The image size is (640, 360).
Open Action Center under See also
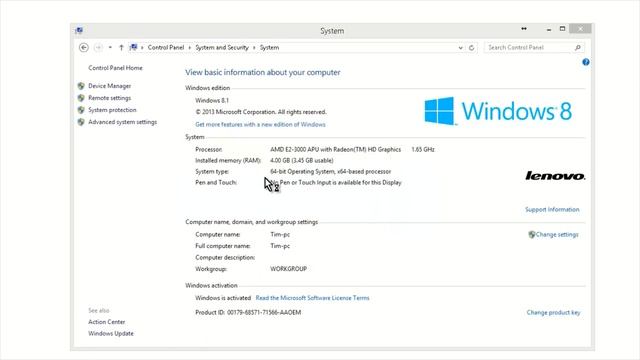(107, 322)
